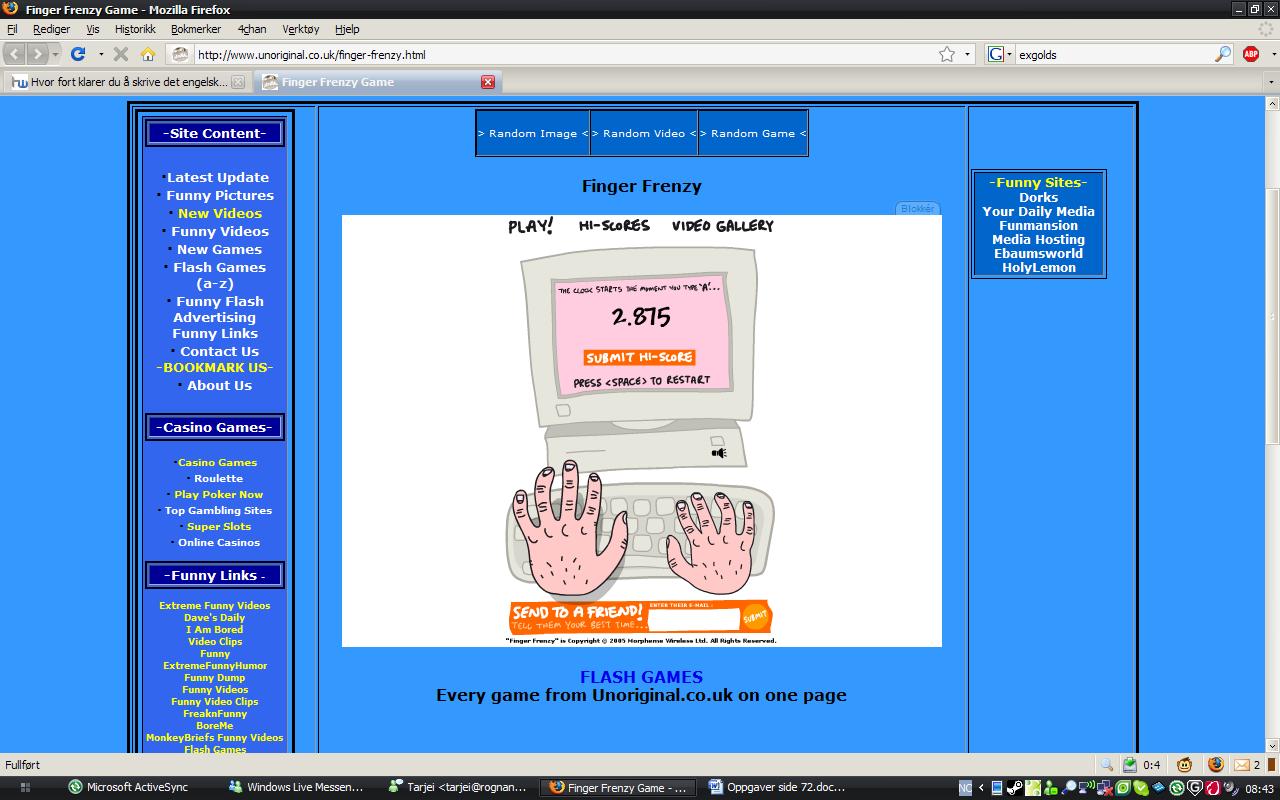
Task: Go back with the browser Back arrow
Action: (x=16, y=54)
